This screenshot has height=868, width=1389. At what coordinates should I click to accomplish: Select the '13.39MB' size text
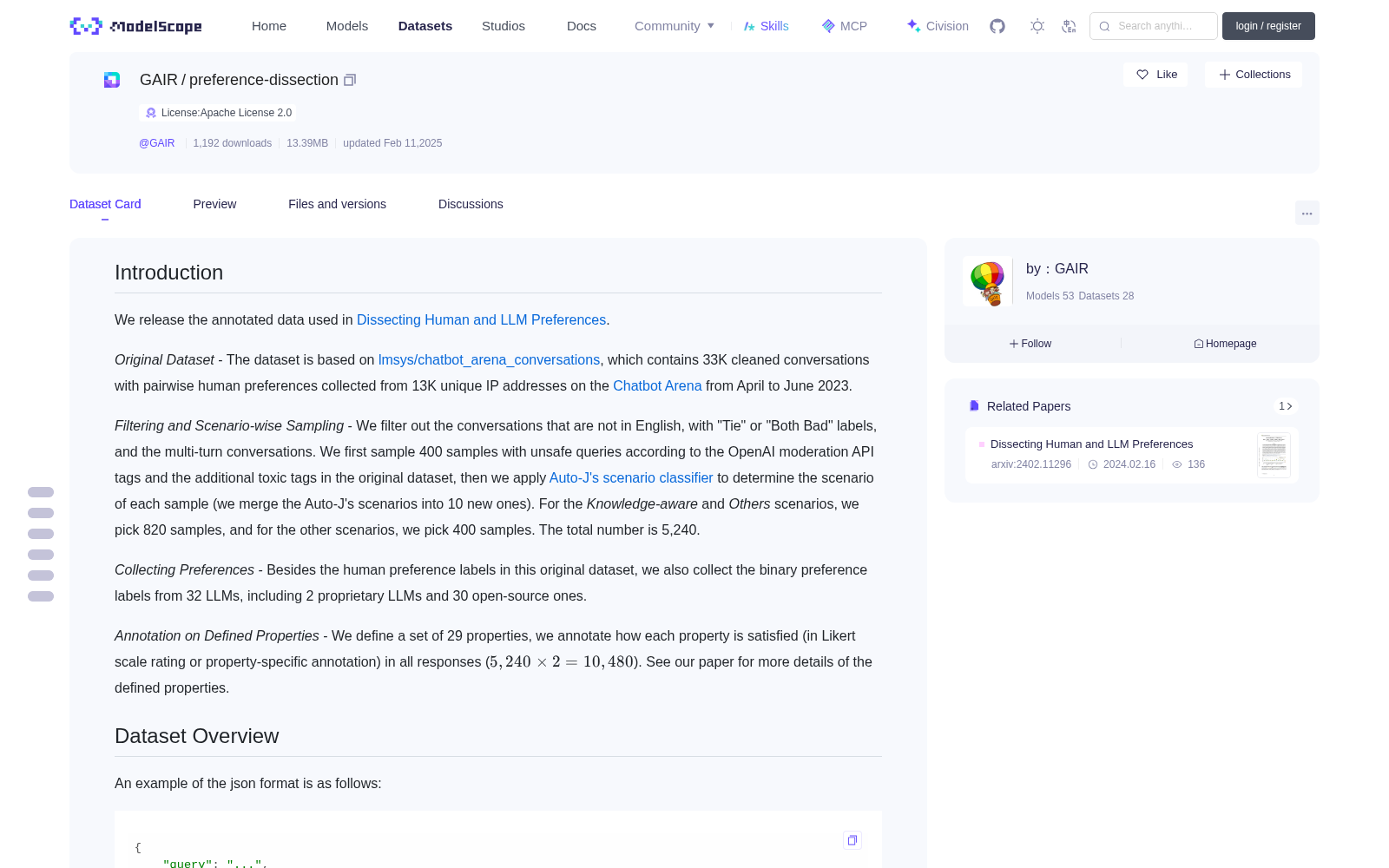pyautogui.click(x=307, y=143)
